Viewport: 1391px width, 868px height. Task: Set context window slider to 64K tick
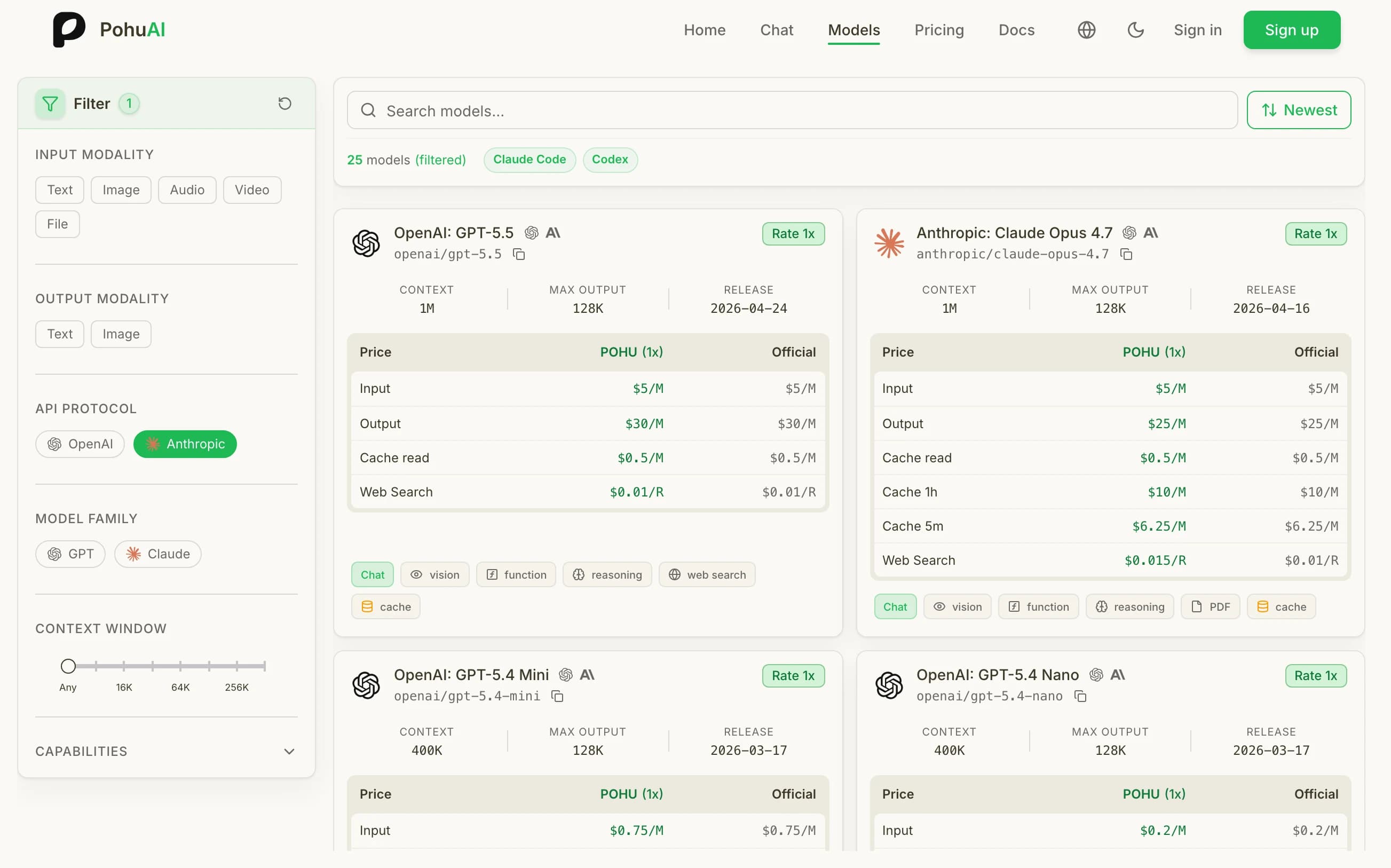[x=180, y=666]
